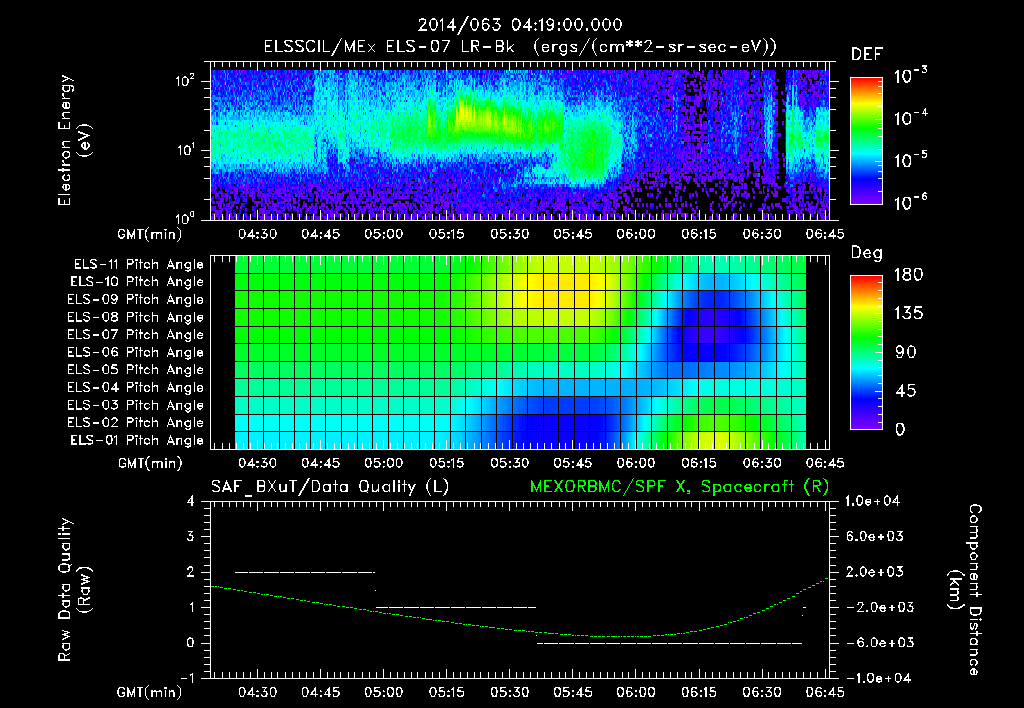Click inside the pitch angle grid plot
Screen dimensions: 1024x708
(520, 352)
